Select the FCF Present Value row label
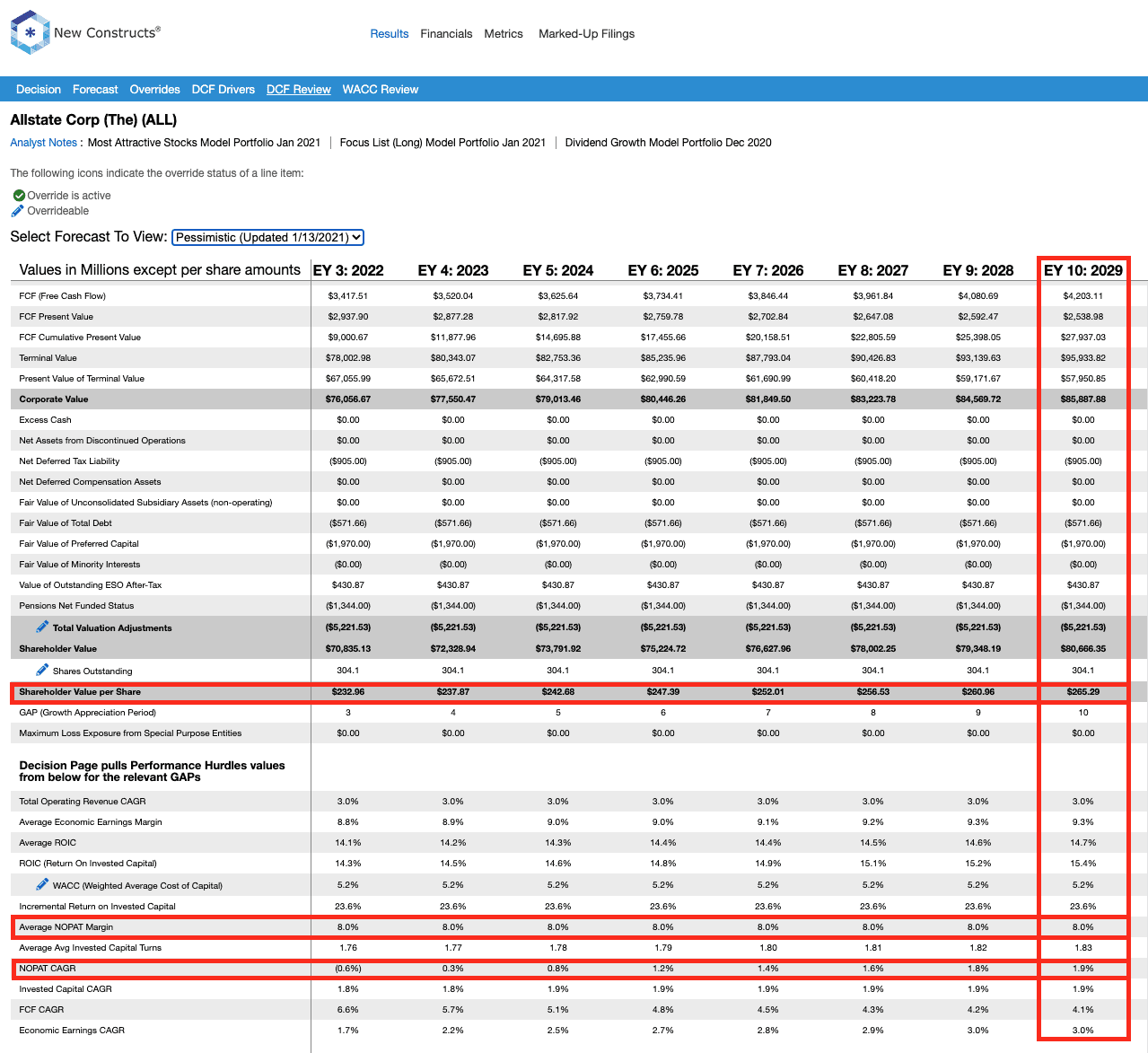 (57, 317)
